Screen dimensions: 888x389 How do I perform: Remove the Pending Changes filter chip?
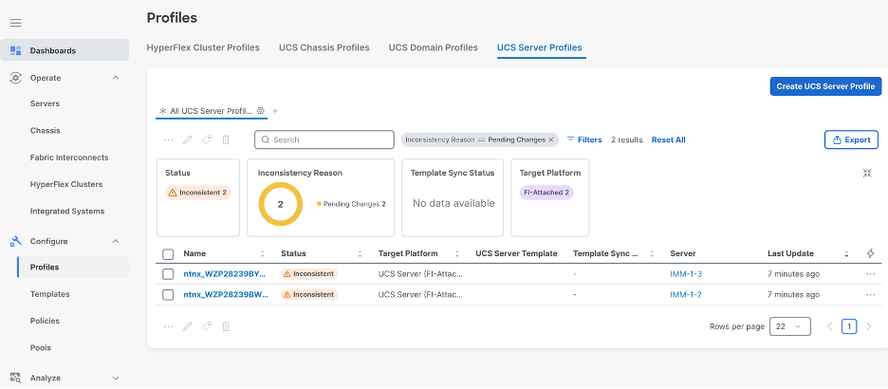551,139
